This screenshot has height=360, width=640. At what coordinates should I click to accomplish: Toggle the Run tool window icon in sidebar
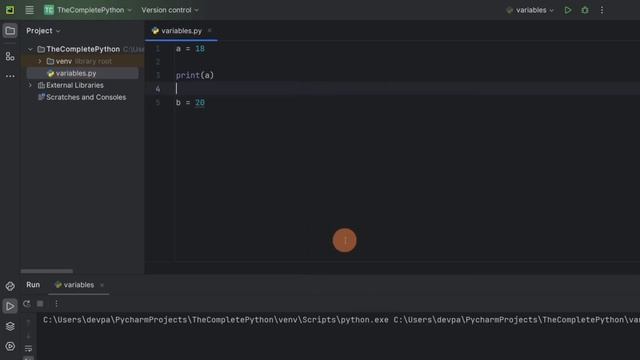[10, 306]
